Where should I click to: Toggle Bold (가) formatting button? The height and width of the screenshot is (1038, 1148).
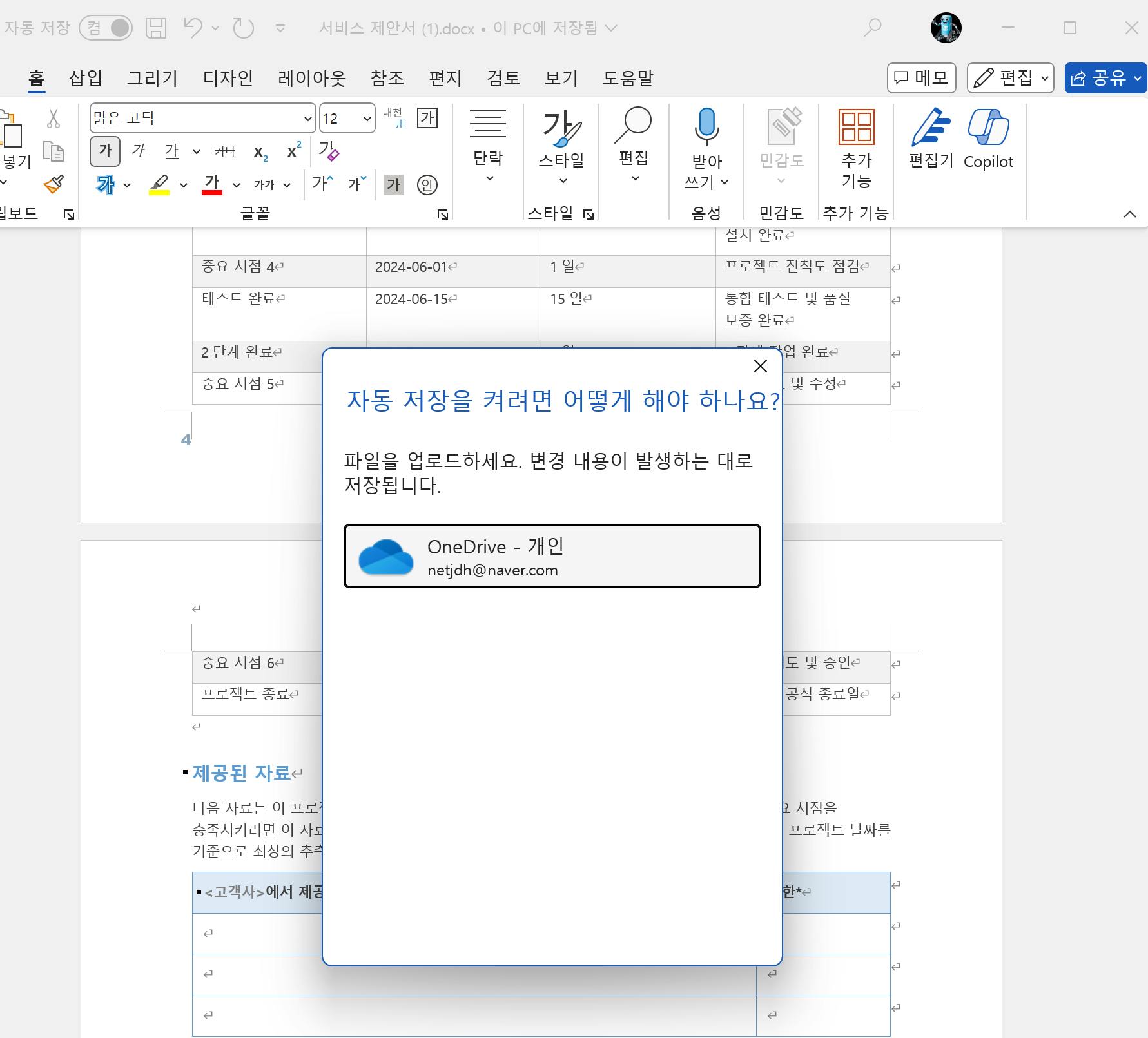pos(105,151)
